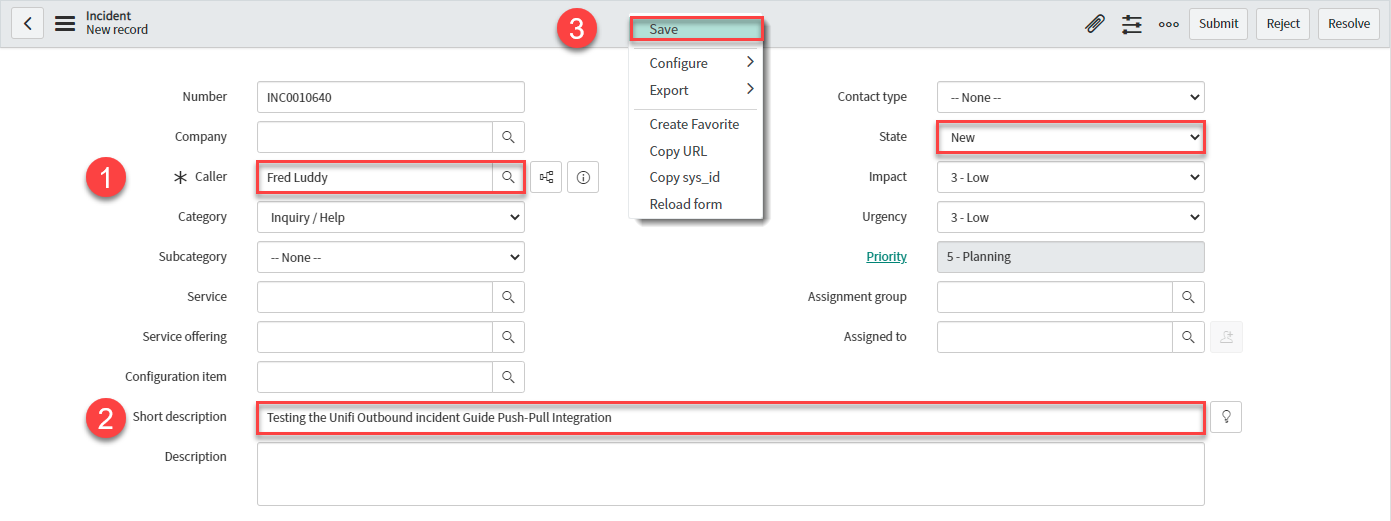Viewport: 1391px width, 521px height.
Task: Click the Short description input field
Action: [730, 417]
